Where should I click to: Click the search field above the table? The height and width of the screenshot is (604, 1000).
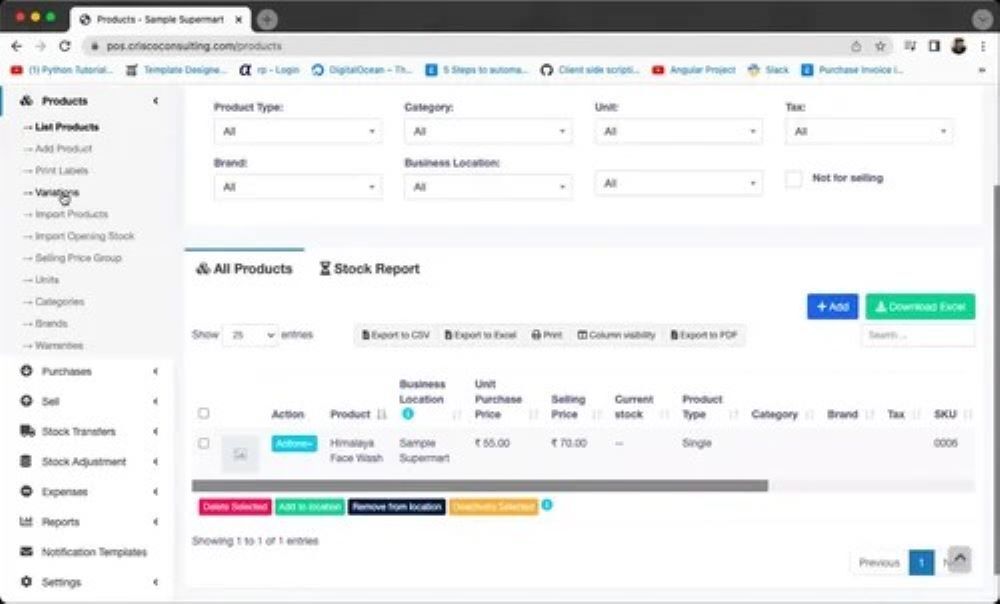pyautogui.click(x=917, y=336)
